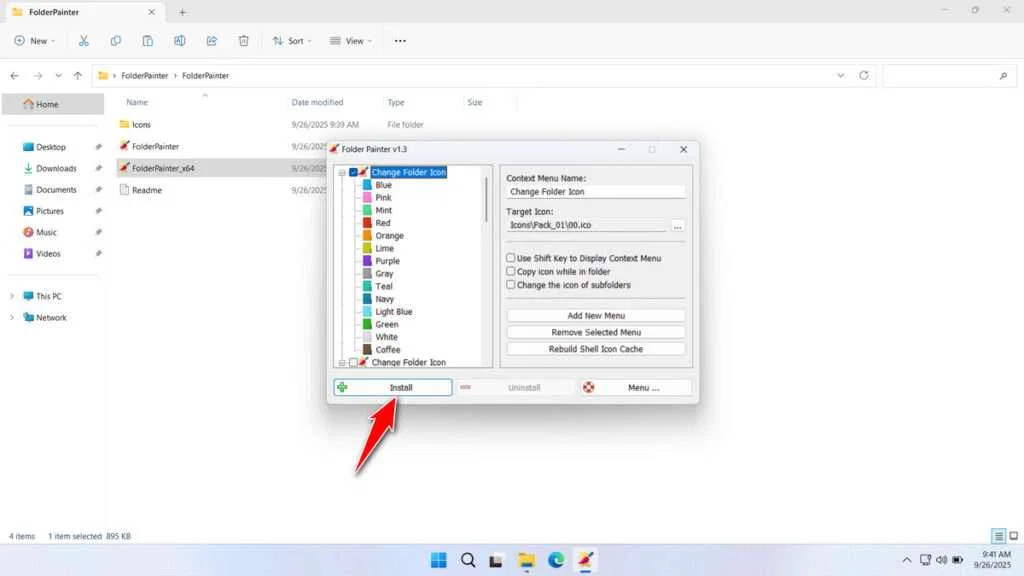Click the Share icon in the toolbar
This screenshot has width=1024, height=576.
click(211, 40)
